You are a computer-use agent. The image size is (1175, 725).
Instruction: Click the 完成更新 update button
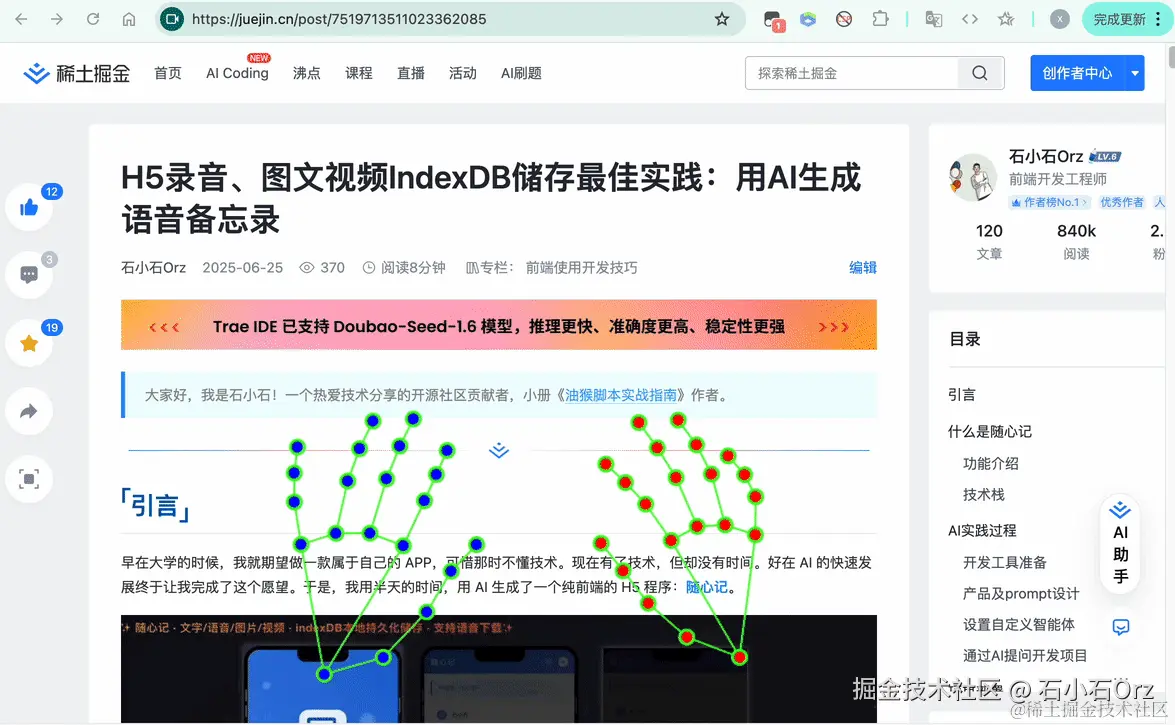(1119, 19)
